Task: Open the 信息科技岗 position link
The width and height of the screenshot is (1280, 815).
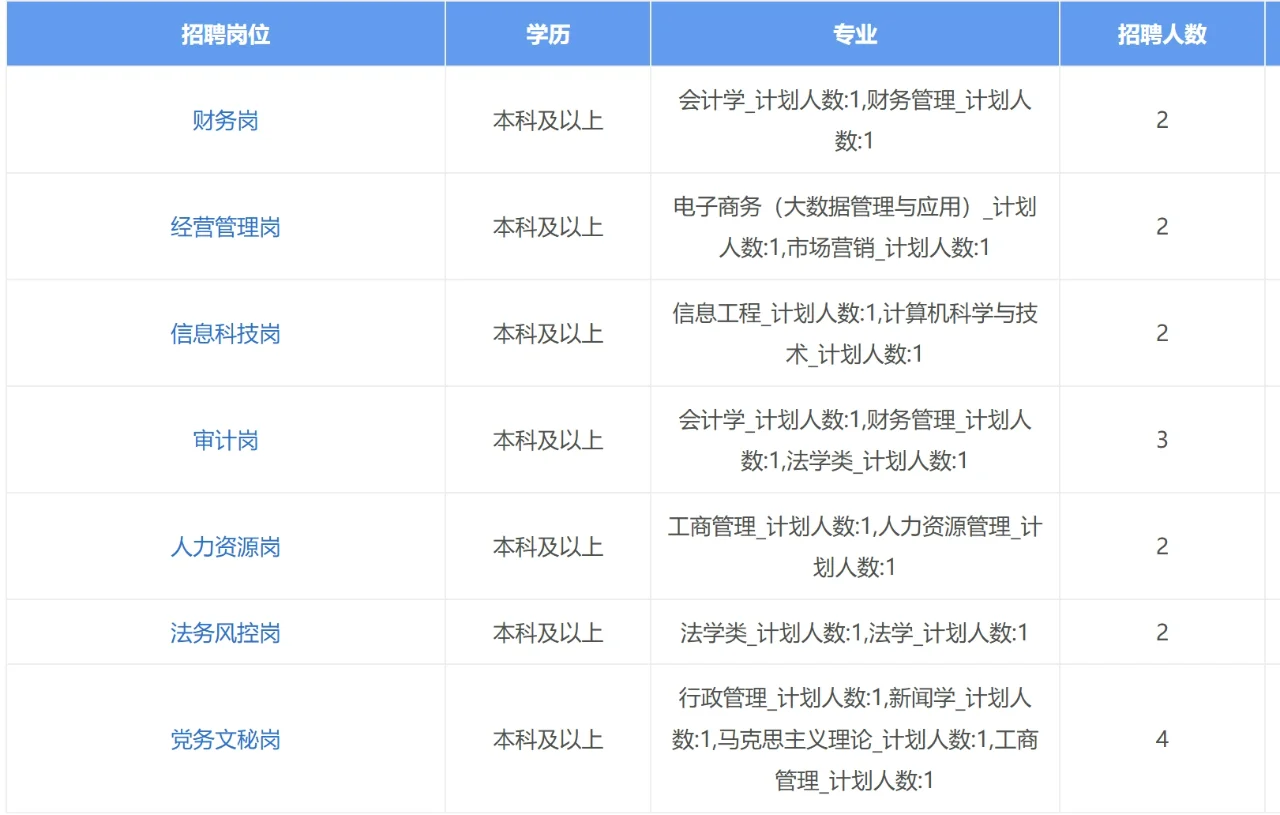Action: click(226, 334)
